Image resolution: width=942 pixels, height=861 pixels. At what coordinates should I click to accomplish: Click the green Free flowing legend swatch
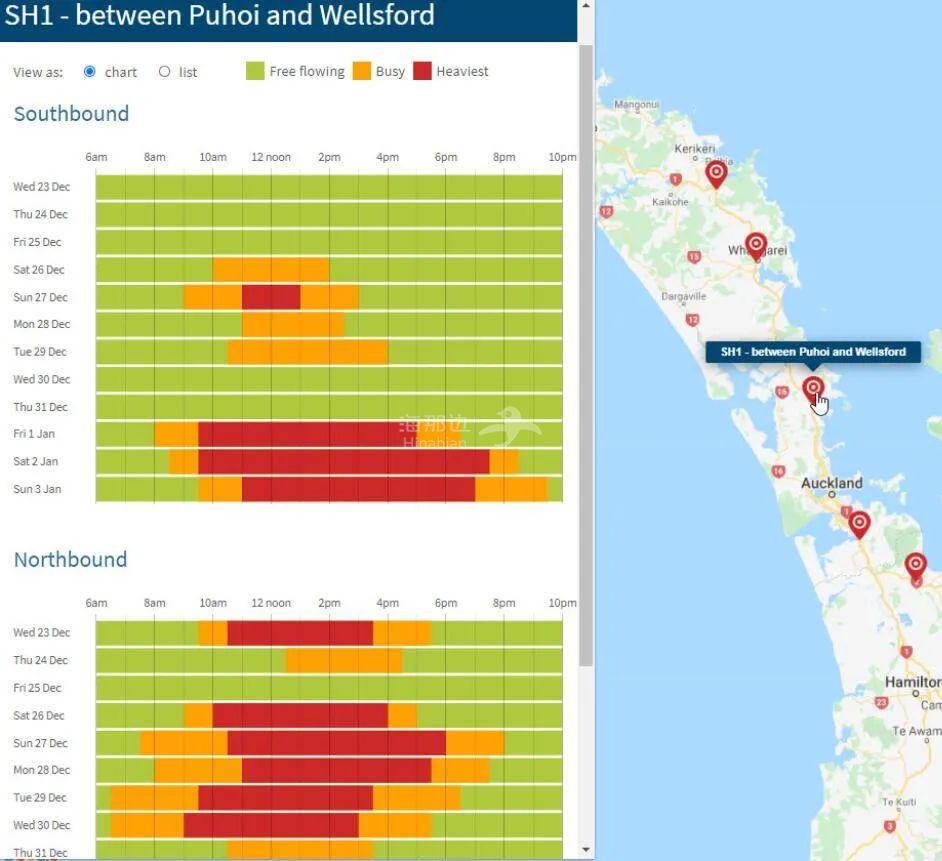[x=255, y=71]
